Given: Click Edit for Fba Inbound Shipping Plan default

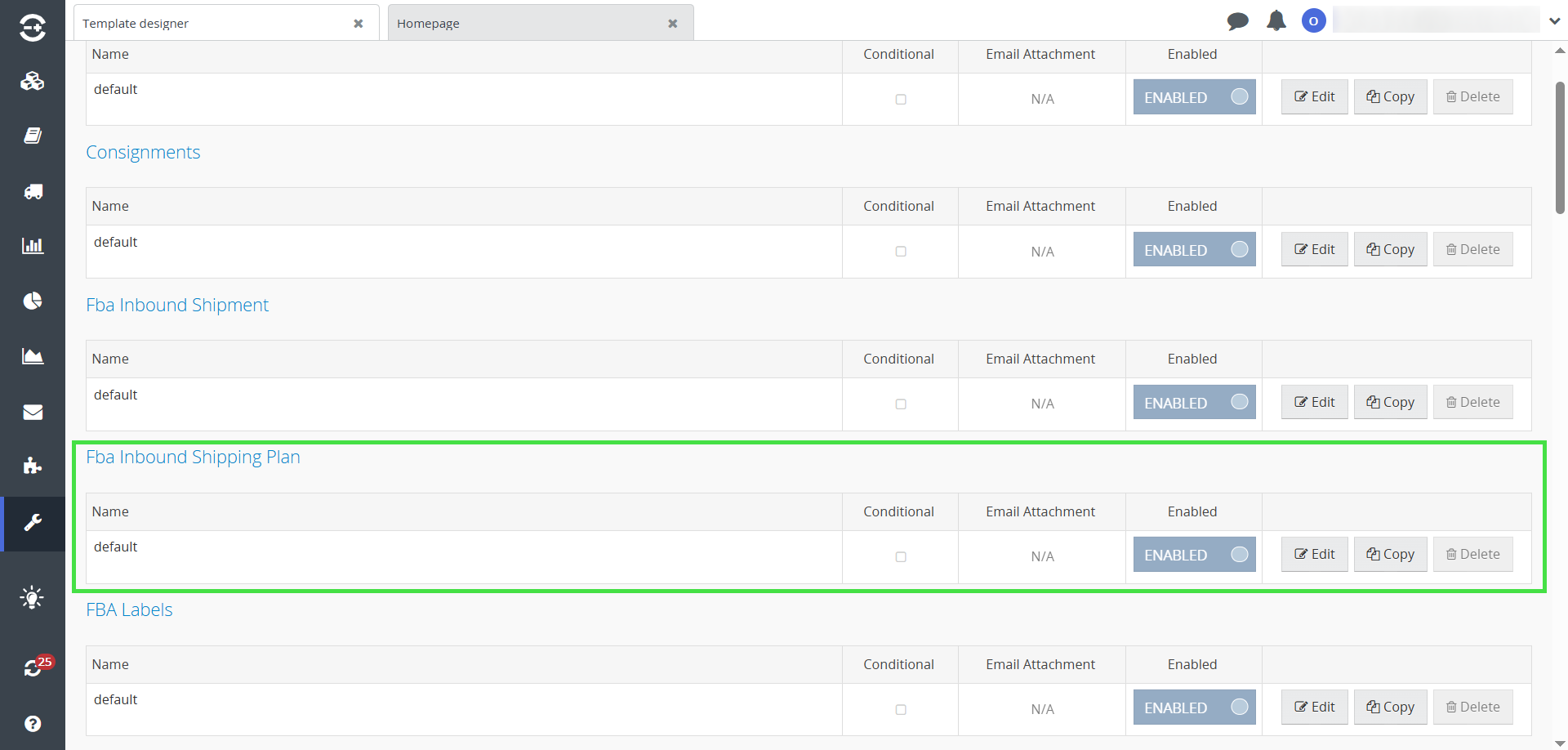Looking at the screenshot, I should (1314, 555).
